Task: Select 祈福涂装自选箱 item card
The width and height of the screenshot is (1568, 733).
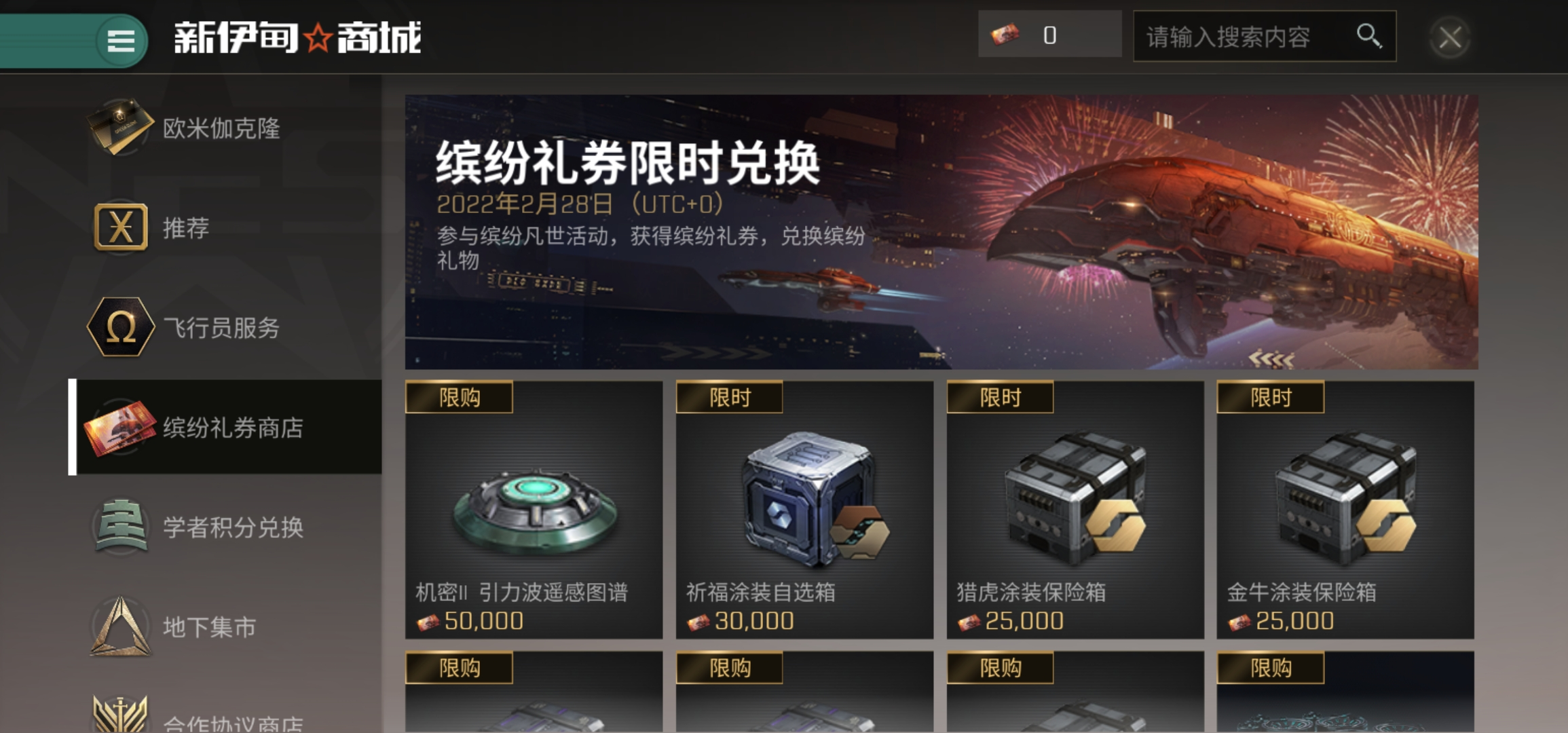Action: coord(804,510)
